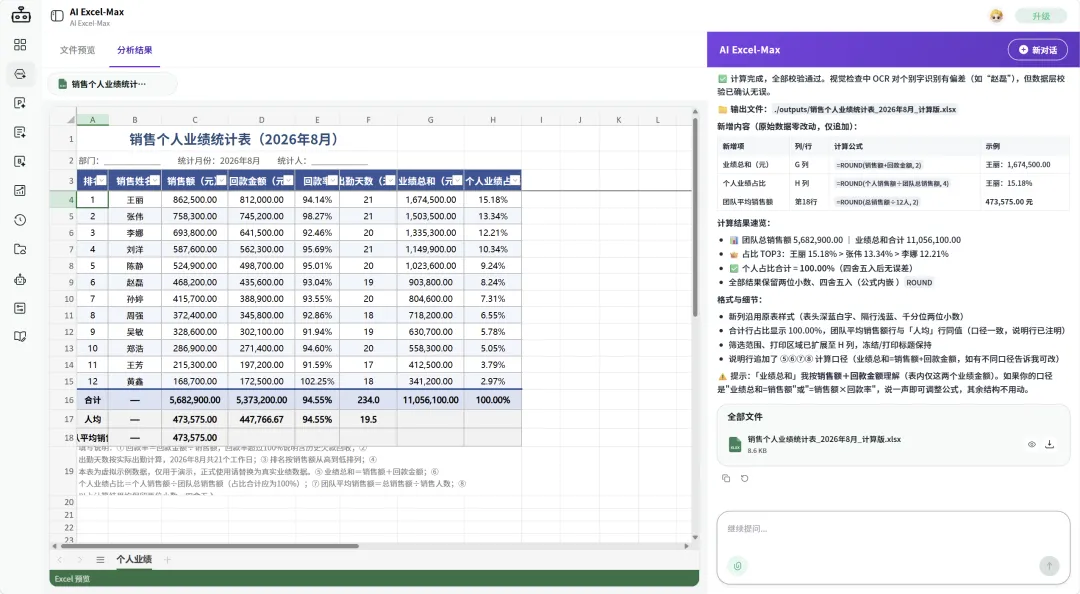Click the horizontal scrollbar under the spreadsheet

(x=209, y=546)
